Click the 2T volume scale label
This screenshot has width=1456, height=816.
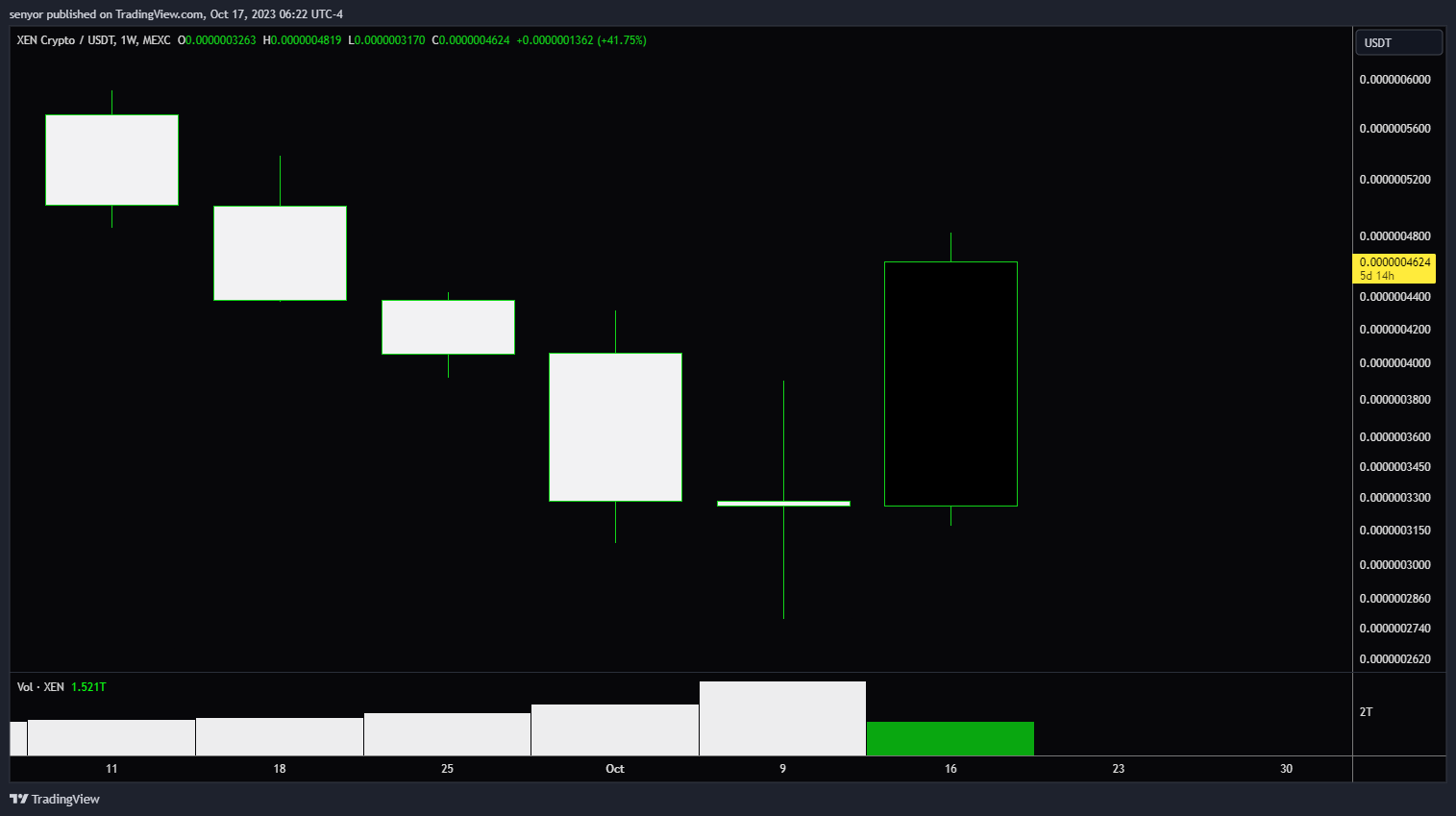coord(1366,712)
